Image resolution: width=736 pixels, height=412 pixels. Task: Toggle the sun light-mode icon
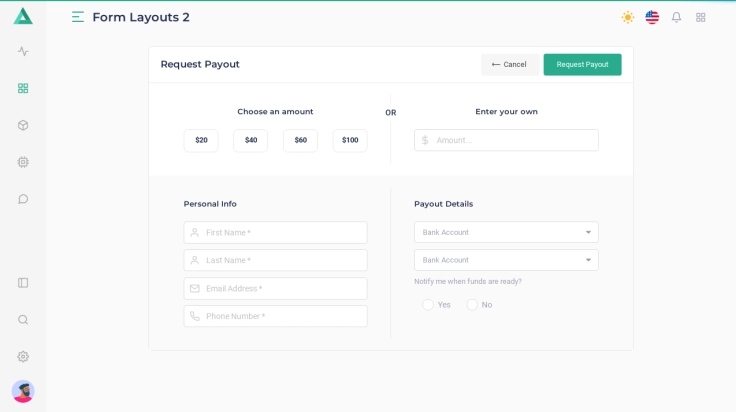pyautogui.click(x=628, y=17)
